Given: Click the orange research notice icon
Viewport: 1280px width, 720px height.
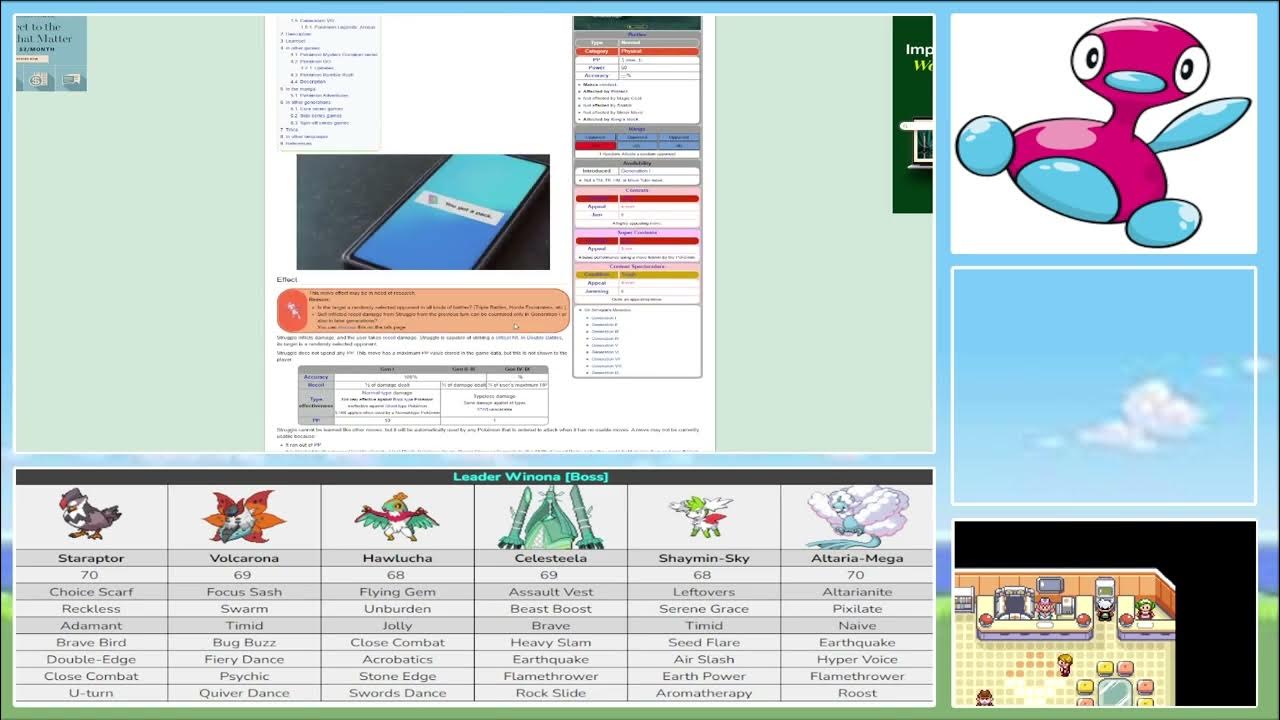Looking at the screenshot, I should point(292,310).
